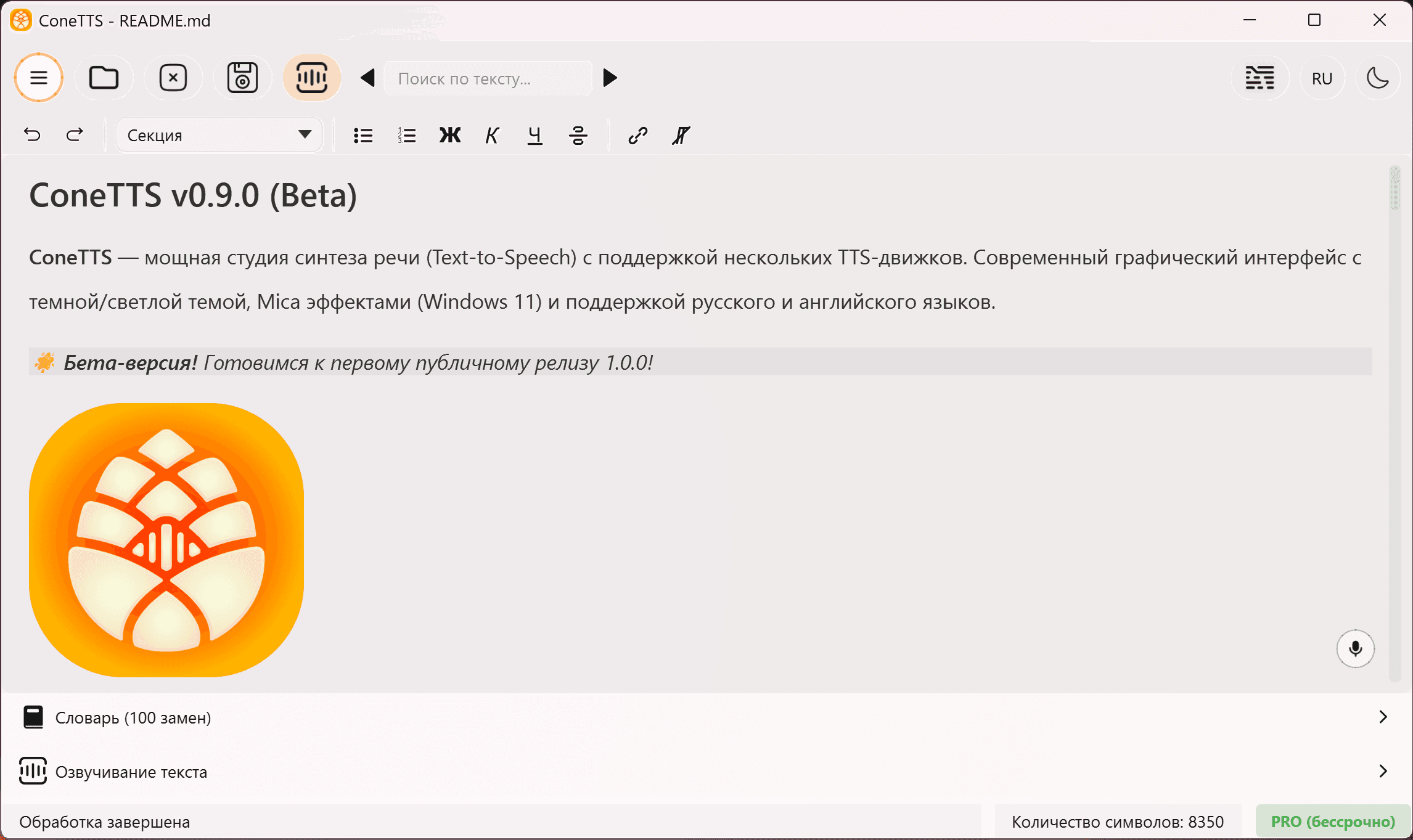Image resolution: width=1413 pixels, height=840 pixels.
Task: Open the hamburger main menu
Action: click(x=38, y=78)
